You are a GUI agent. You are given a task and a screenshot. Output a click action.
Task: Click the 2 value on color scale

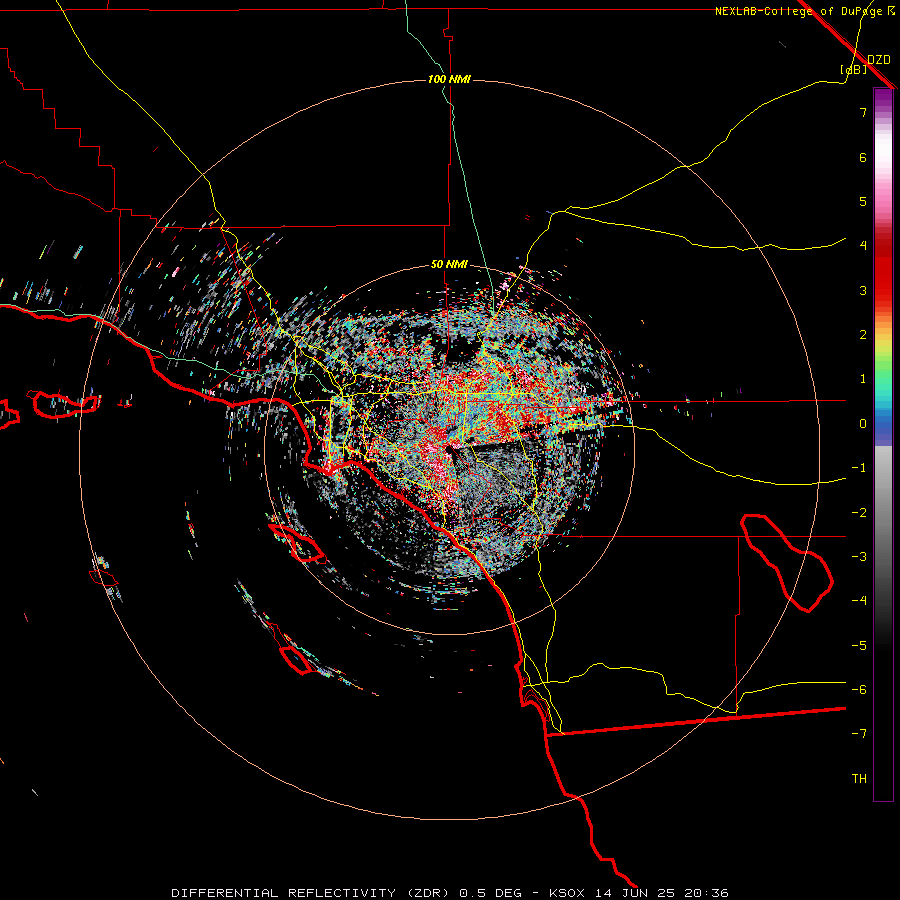[863, 335]
